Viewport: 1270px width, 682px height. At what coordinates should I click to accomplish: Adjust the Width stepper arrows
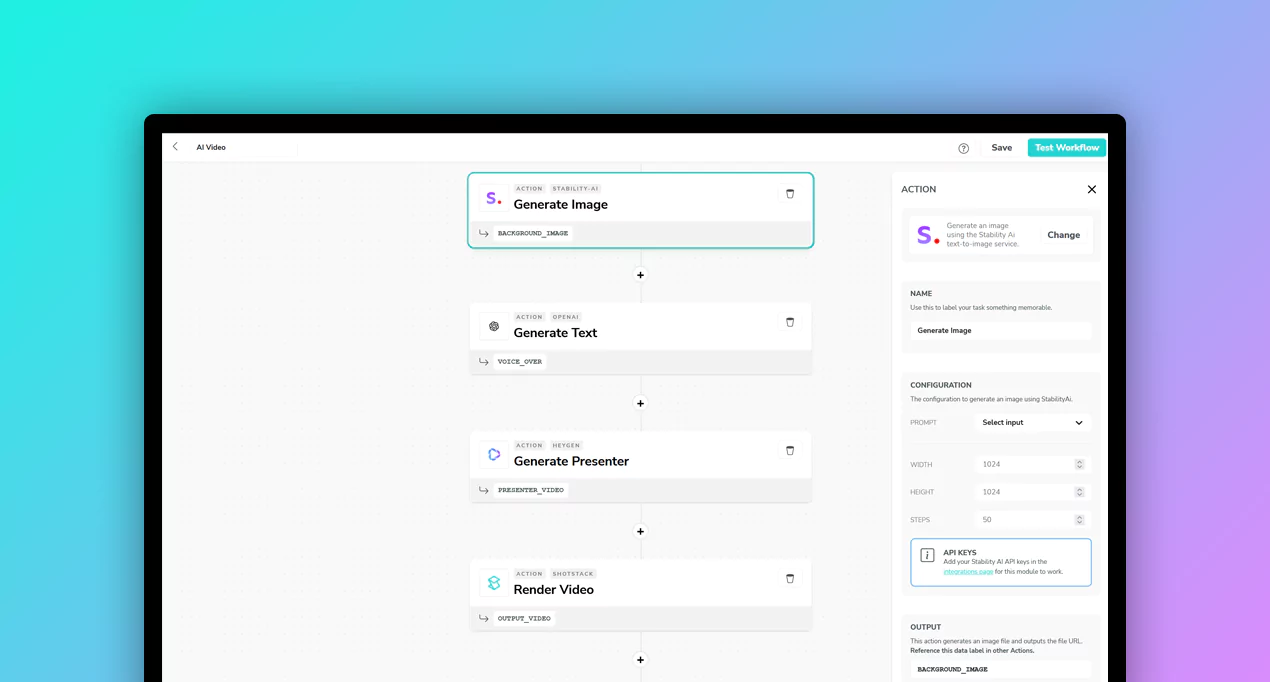point(1079,464)
